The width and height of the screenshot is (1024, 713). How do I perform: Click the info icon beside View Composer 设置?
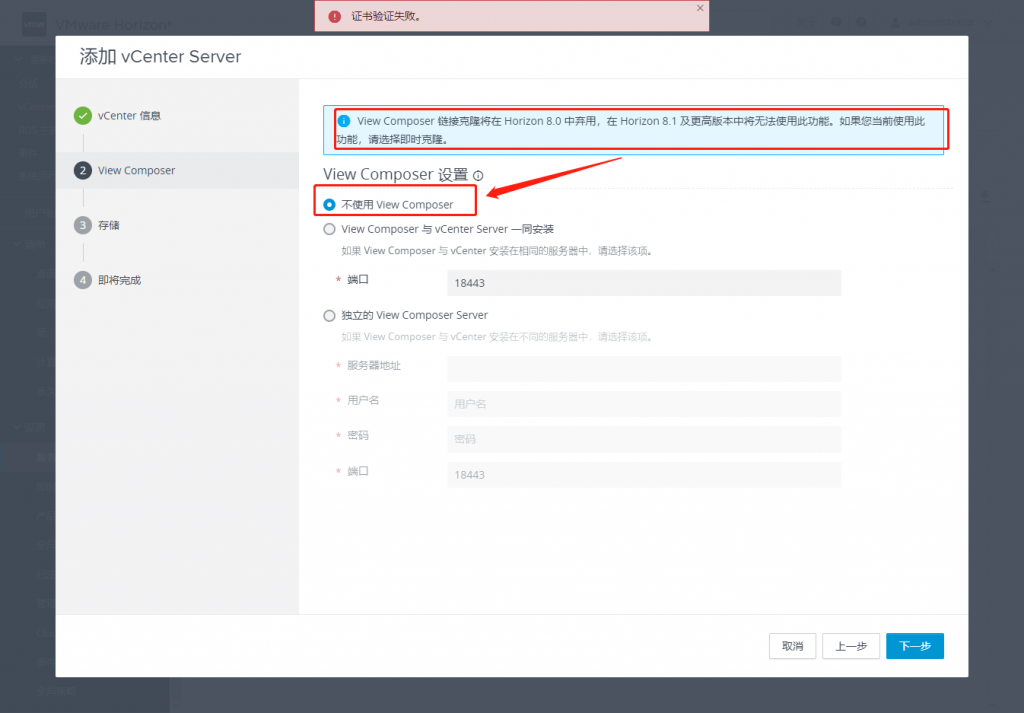coord(478,176)
